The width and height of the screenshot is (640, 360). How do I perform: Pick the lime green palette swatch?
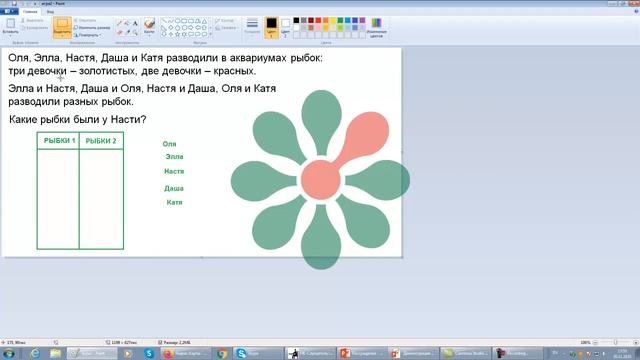(340, 28)
